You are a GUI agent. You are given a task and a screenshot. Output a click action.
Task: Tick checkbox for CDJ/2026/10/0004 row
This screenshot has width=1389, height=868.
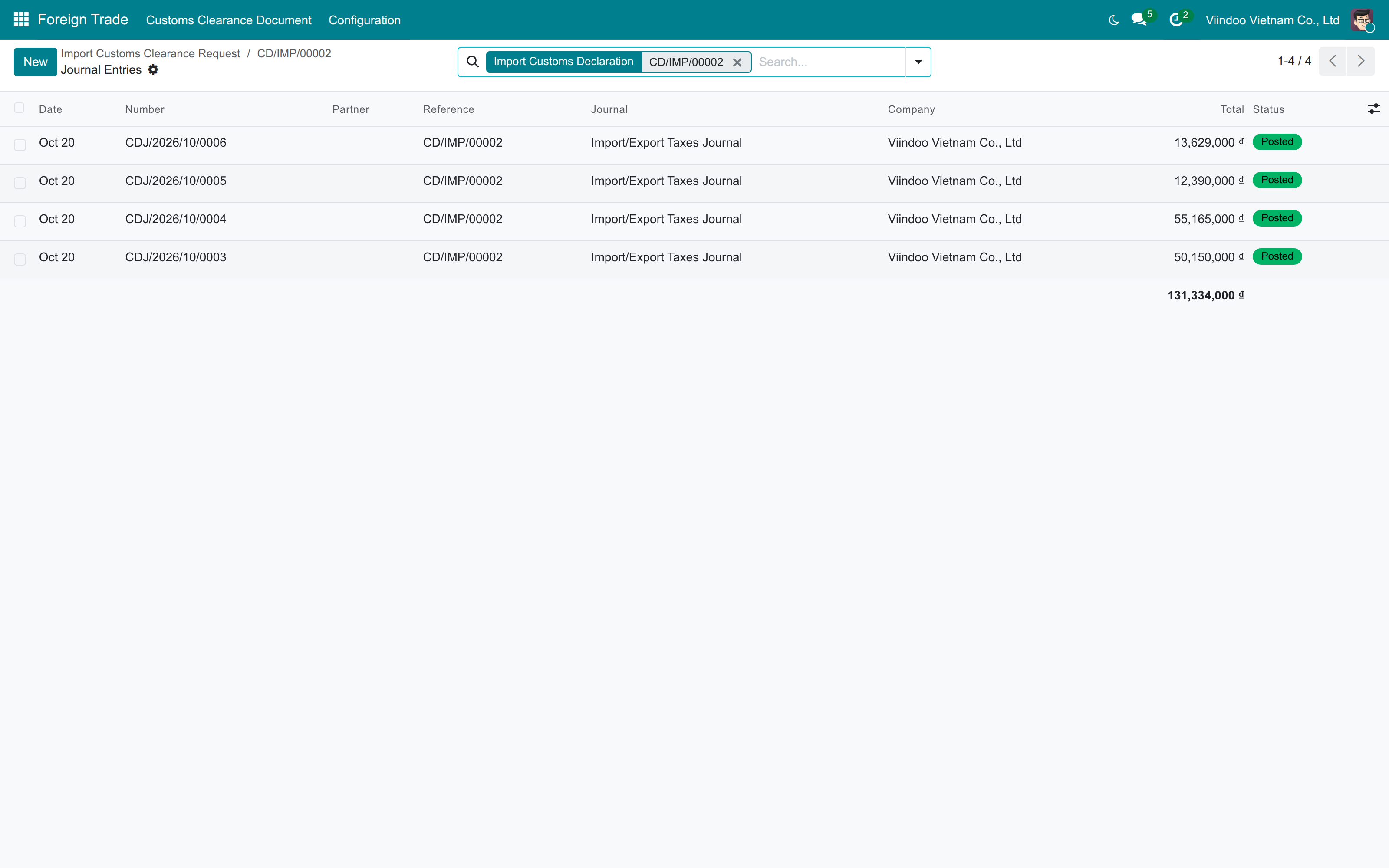coord(20,221)
